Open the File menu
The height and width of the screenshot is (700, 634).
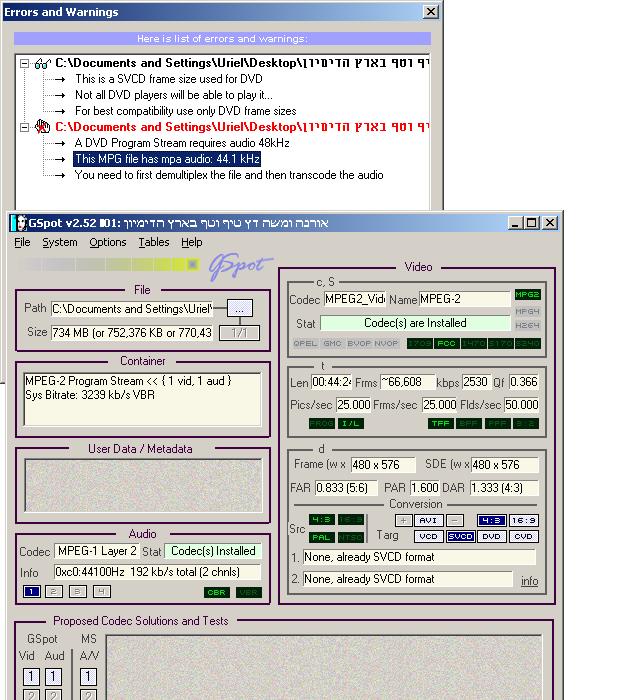pyautogui.click(x=22, y=242)
